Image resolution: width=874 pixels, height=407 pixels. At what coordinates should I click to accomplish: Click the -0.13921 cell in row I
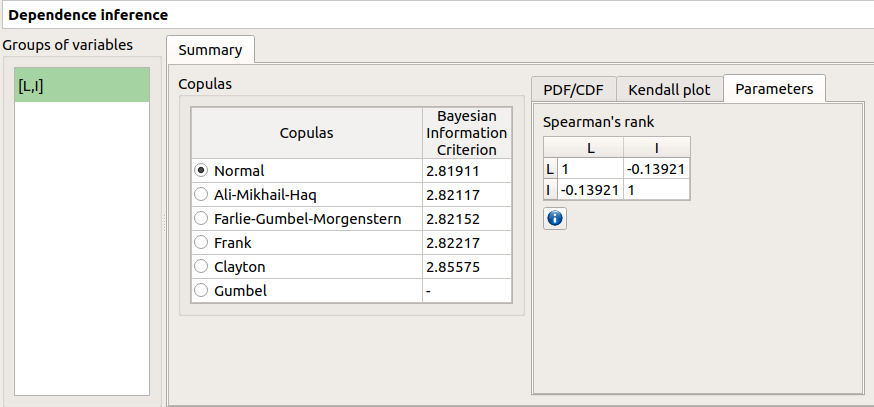590,189
